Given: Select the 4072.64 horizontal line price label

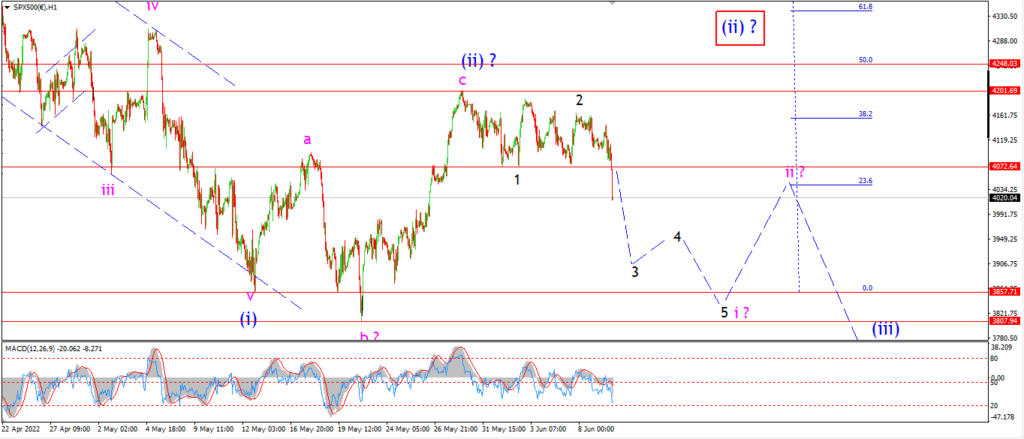Looking at the screenshot, I should tap(1004, 167).
